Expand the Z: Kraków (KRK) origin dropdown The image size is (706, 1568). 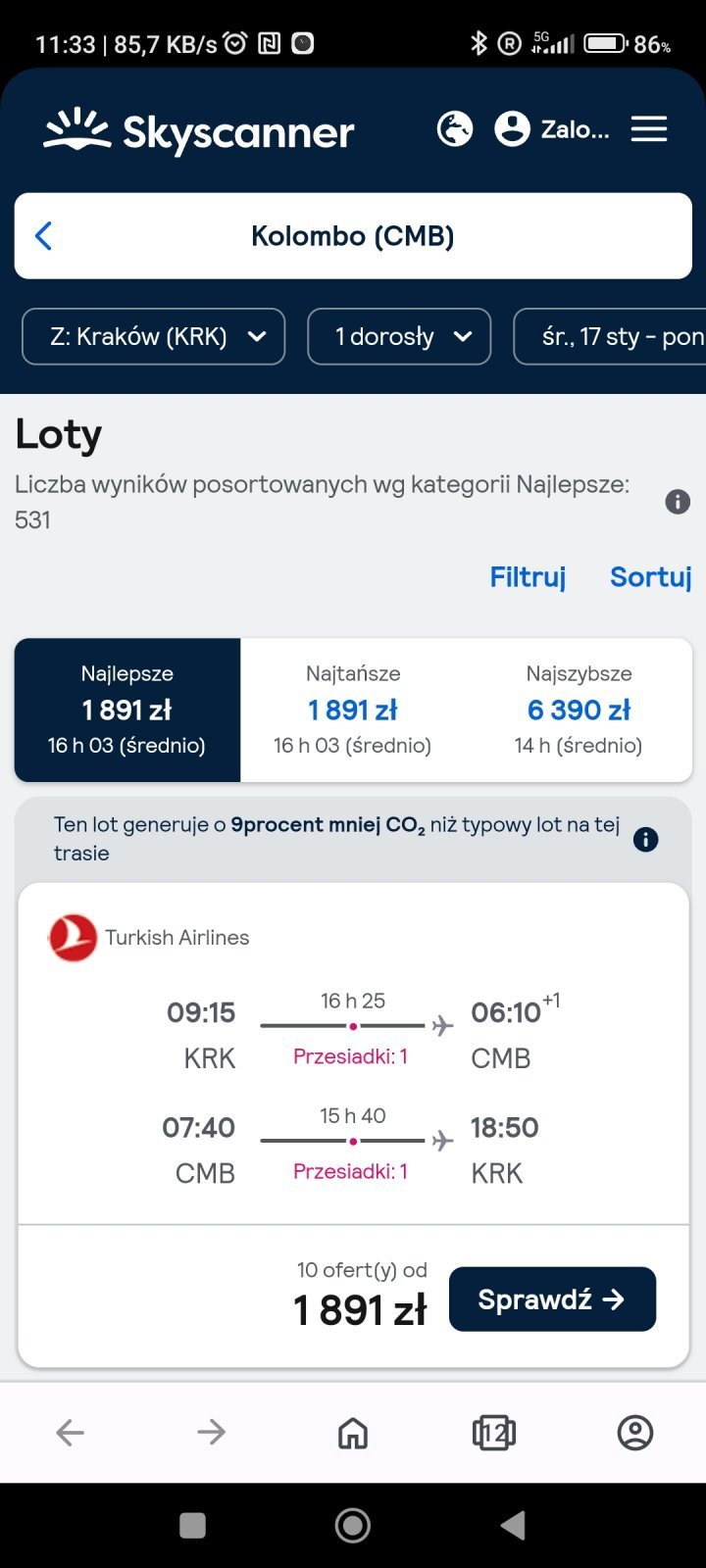[x=154, y=337]
